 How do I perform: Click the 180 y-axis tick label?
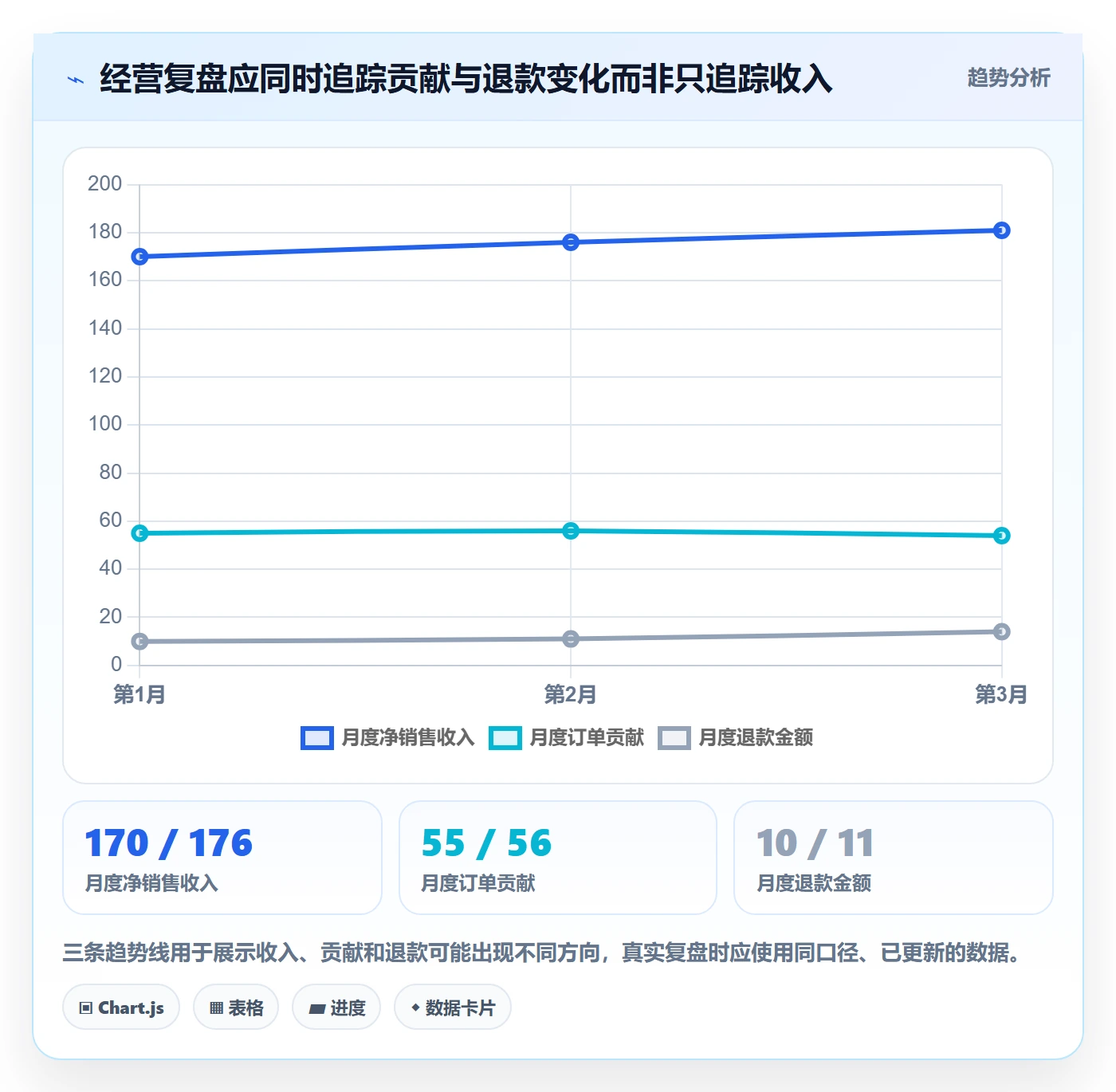(105, 232)
